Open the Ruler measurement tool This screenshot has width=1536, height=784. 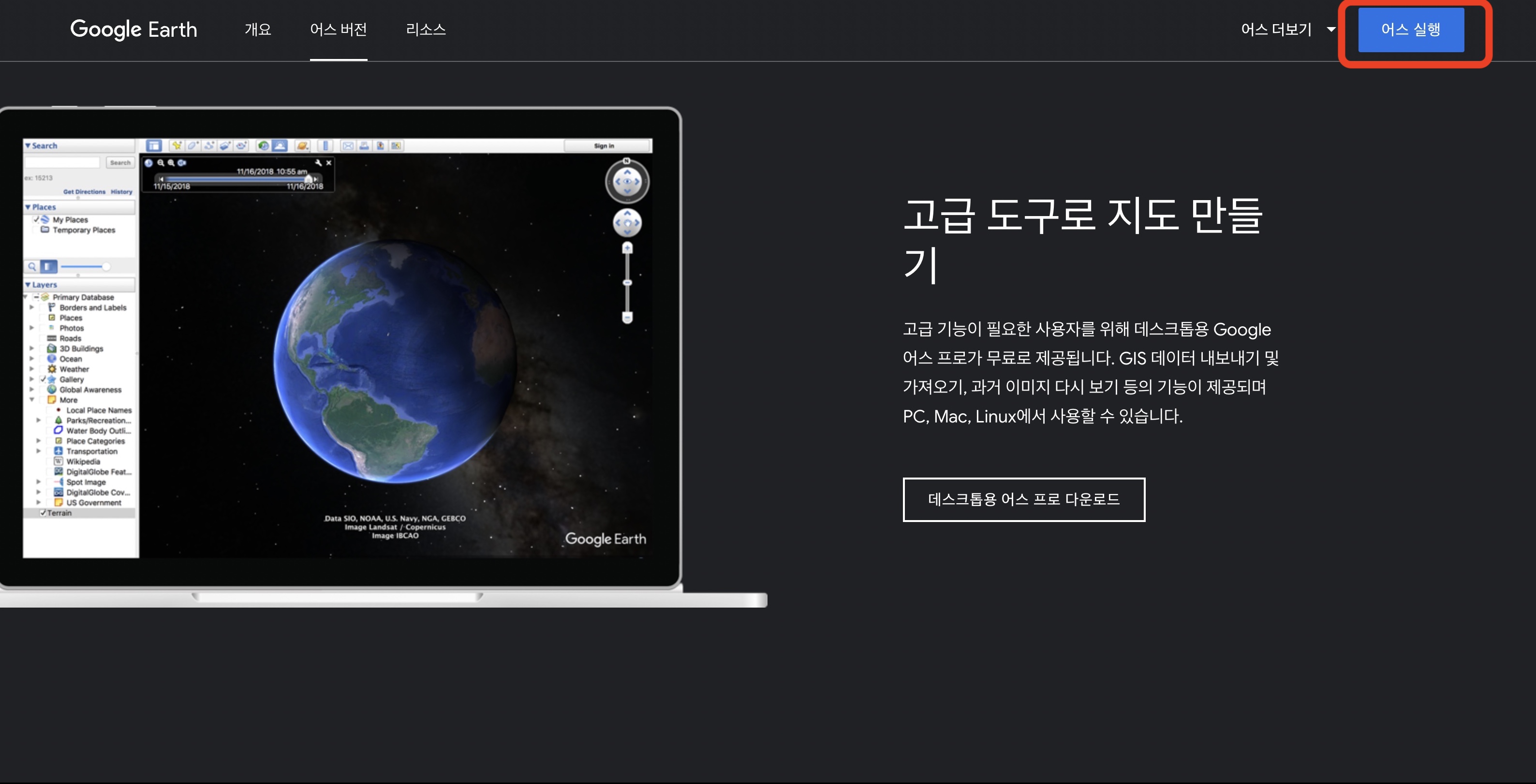[325, 146]
